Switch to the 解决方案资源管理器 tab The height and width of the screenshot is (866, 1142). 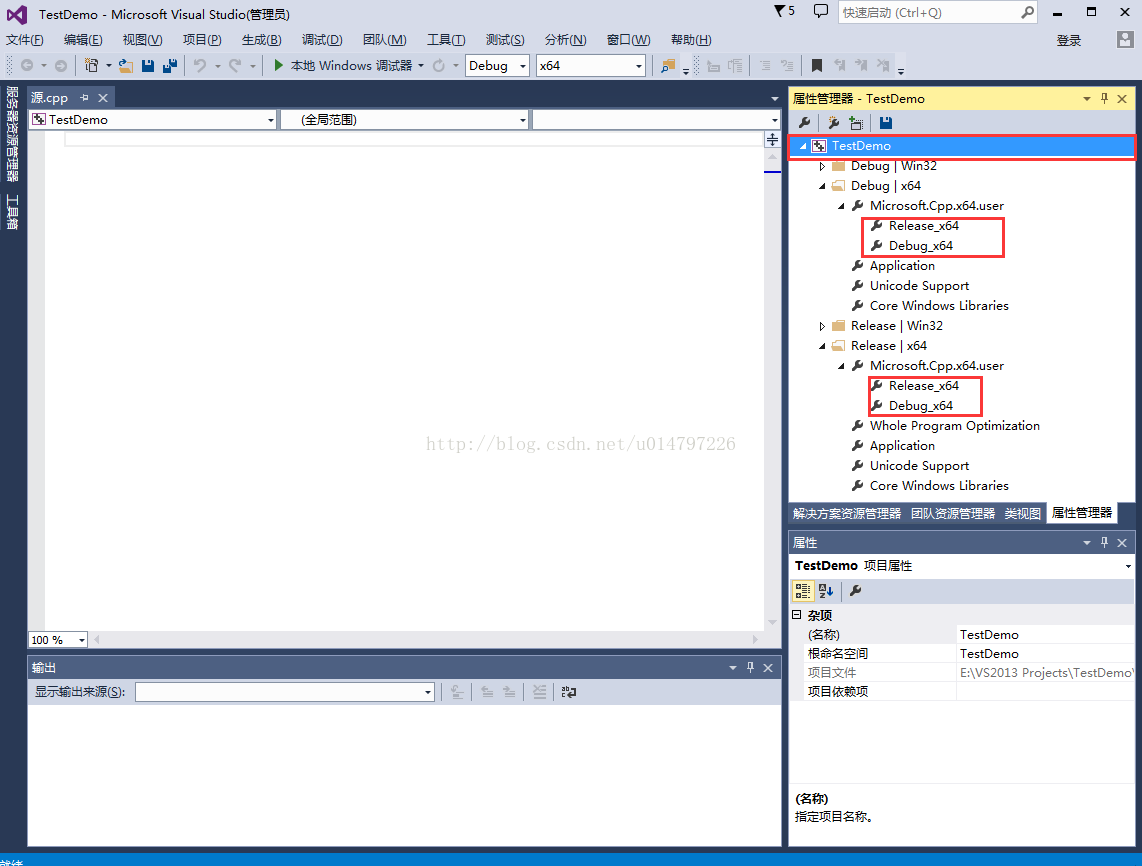click(x=847, y=513)
